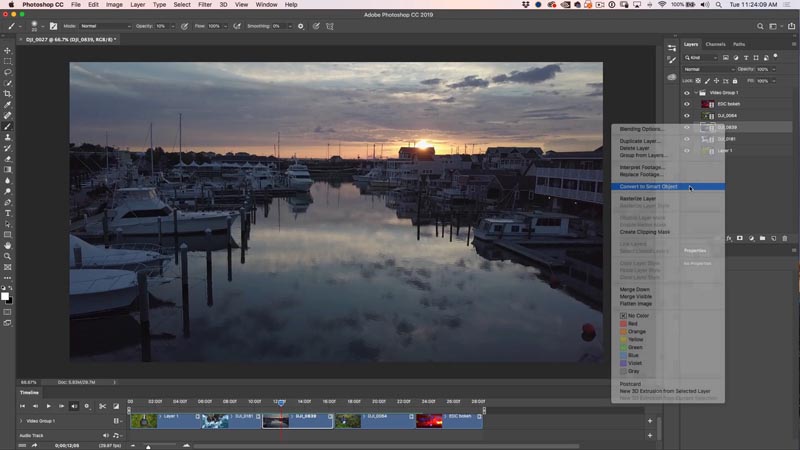
Task: Select the Horizontal Type tool
Action: click(x=7, y=213)
